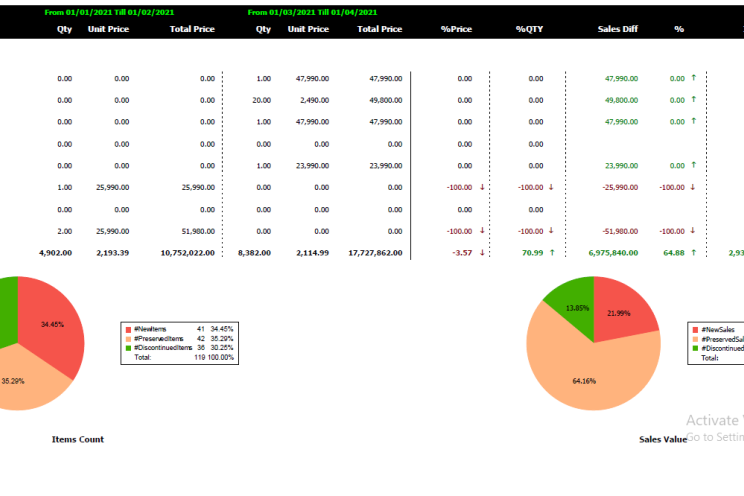
Task: Select the 'From 01/03/2021 Till 01/04/2021' period header
Action: pos(312,12)
